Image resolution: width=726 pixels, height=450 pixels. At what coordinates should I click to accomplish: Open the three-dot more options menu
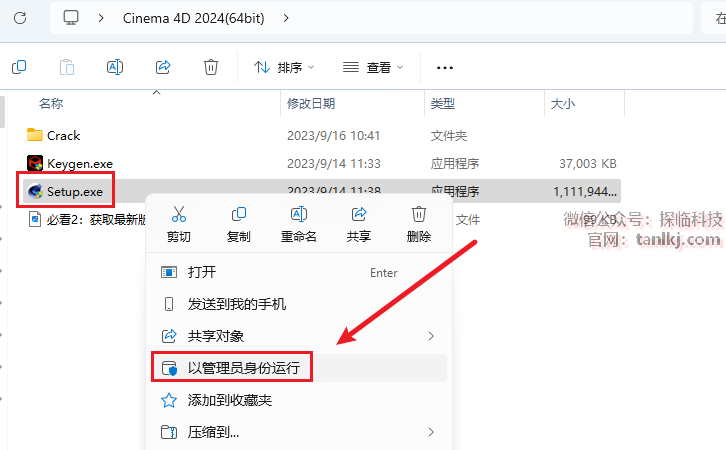click(445, 68)
